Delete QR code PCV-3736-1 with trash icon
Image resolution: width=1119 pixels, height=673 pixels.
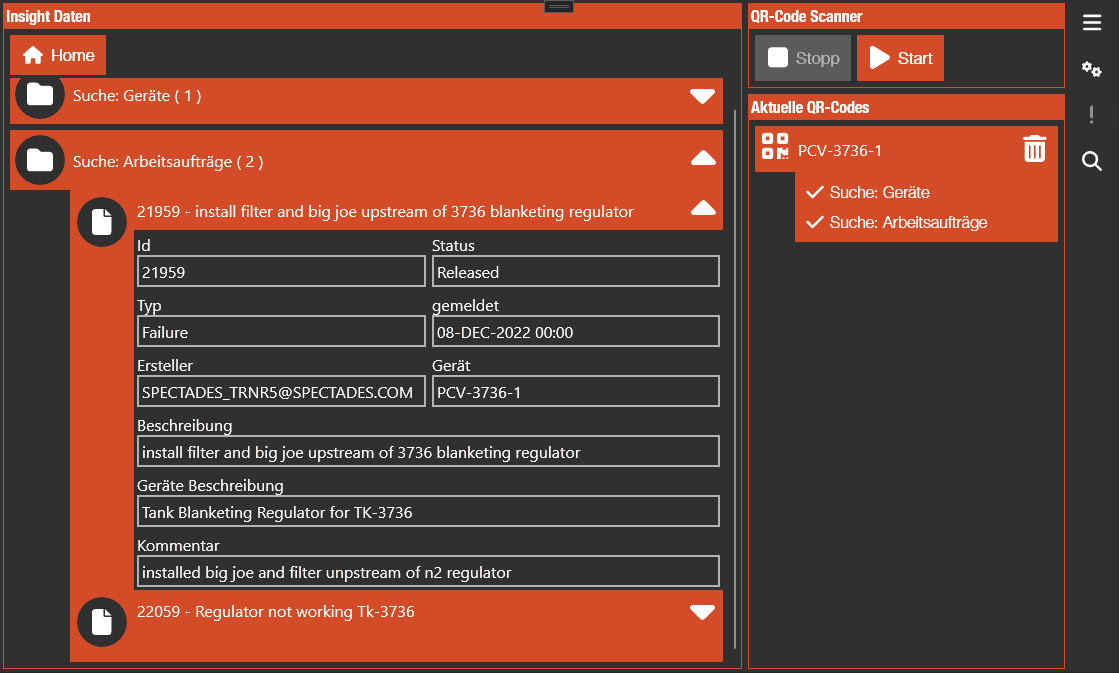pos(1034,148)
